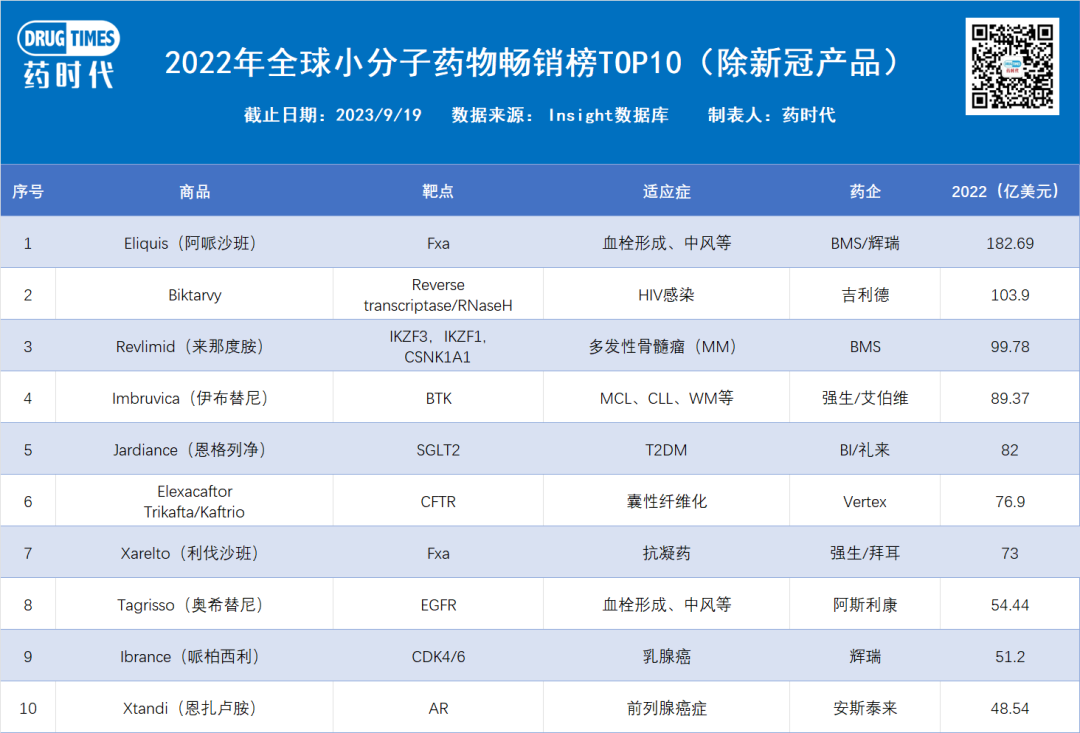Click the DRUG TIMES 药时代 logo
Screen dimensions: 1080x733
point(68,55)
